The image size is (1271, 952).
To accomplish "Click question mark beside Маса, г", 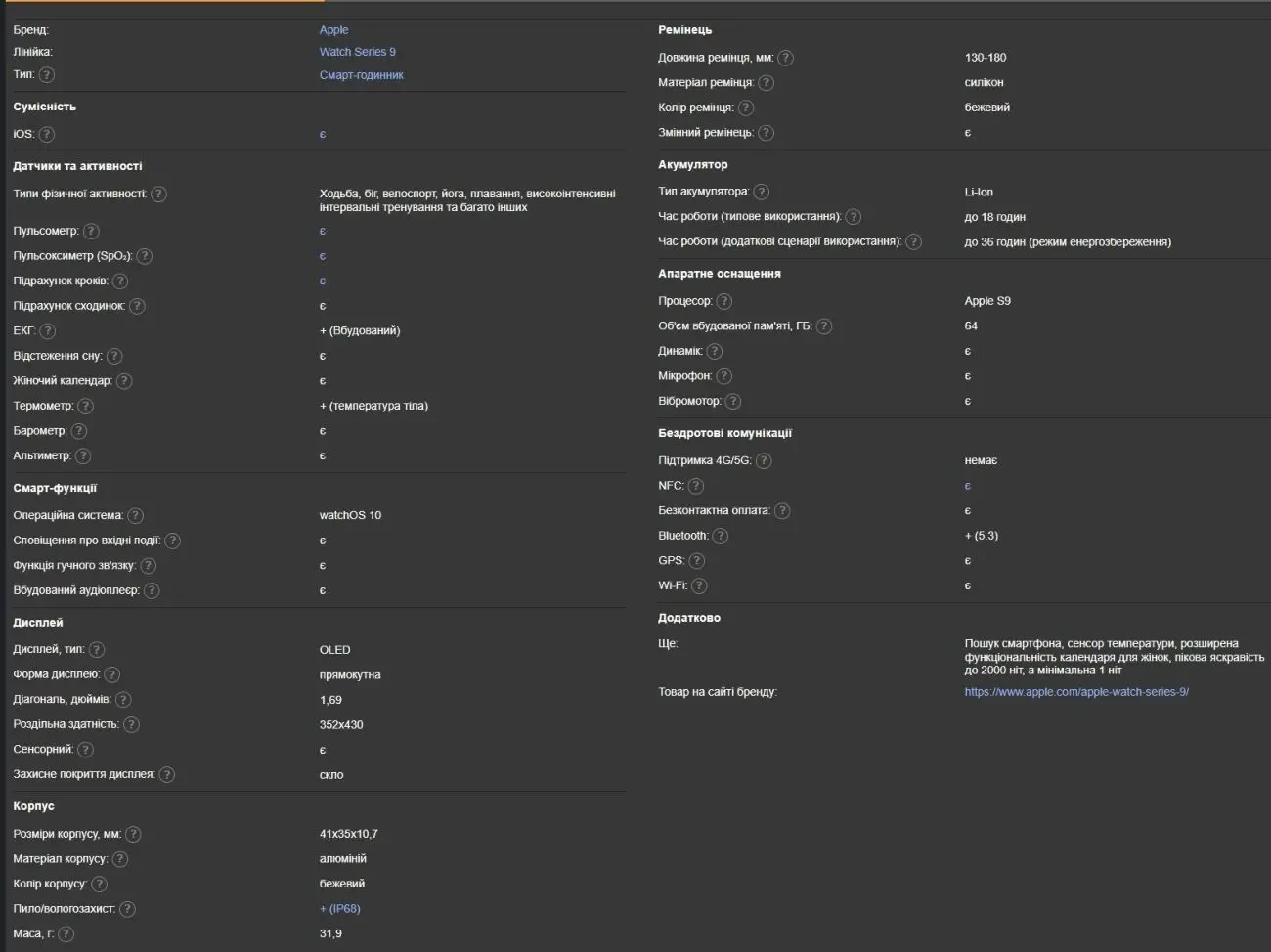I will click(x=66, y=933).
